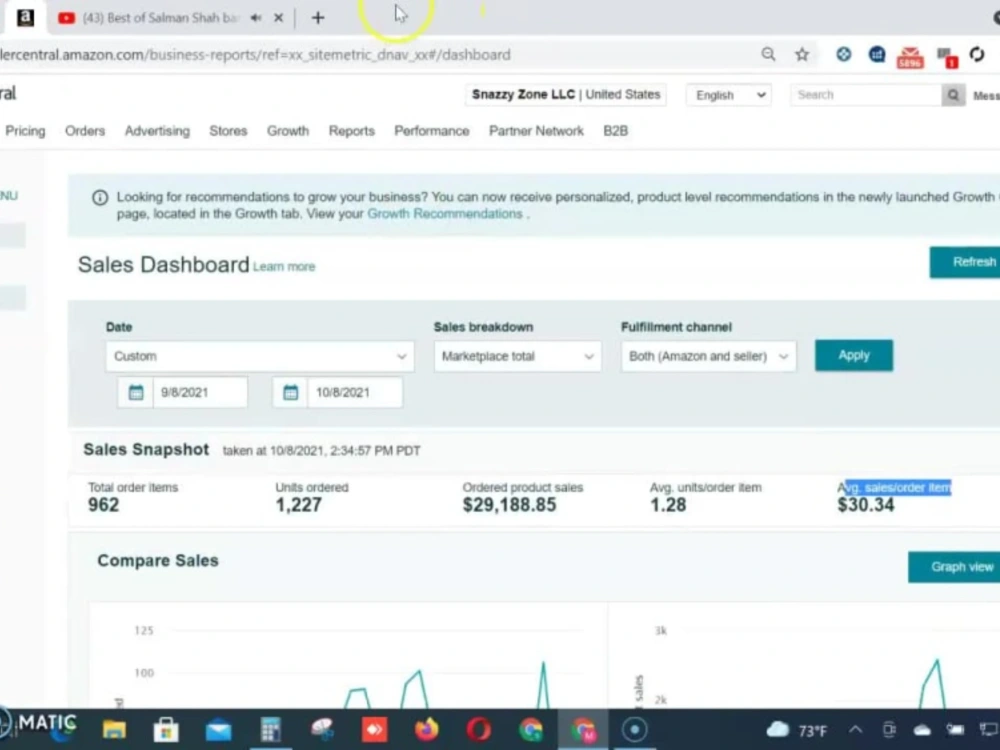Switch to Chrome profile M window

[x=583, y=730]
